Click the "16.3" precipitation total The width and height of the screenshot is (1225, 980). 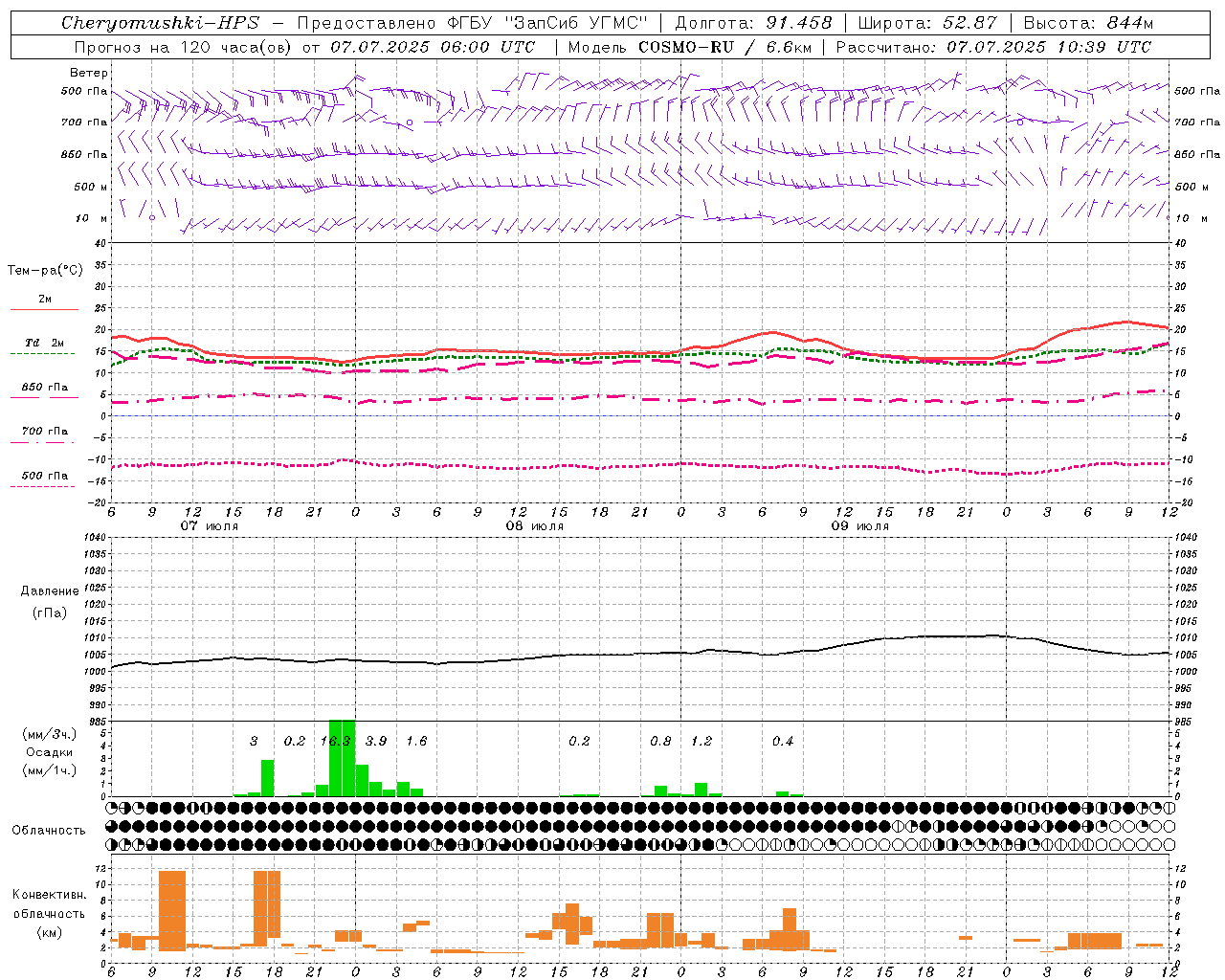[x=335, y=741]
